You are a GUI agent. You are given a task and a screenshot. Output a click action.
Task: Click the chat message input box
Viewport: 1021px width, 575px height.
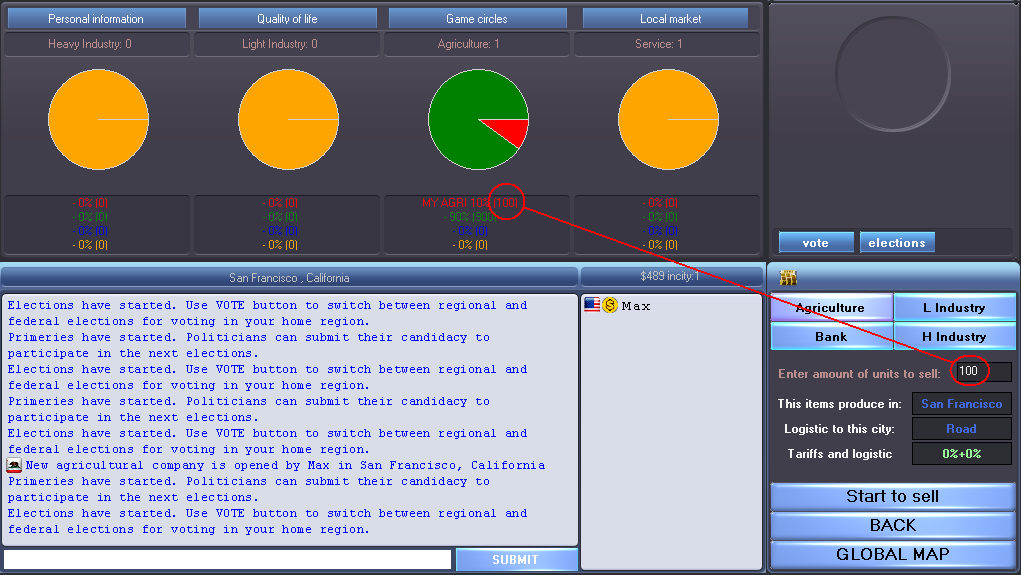click(x=227, y=560)
